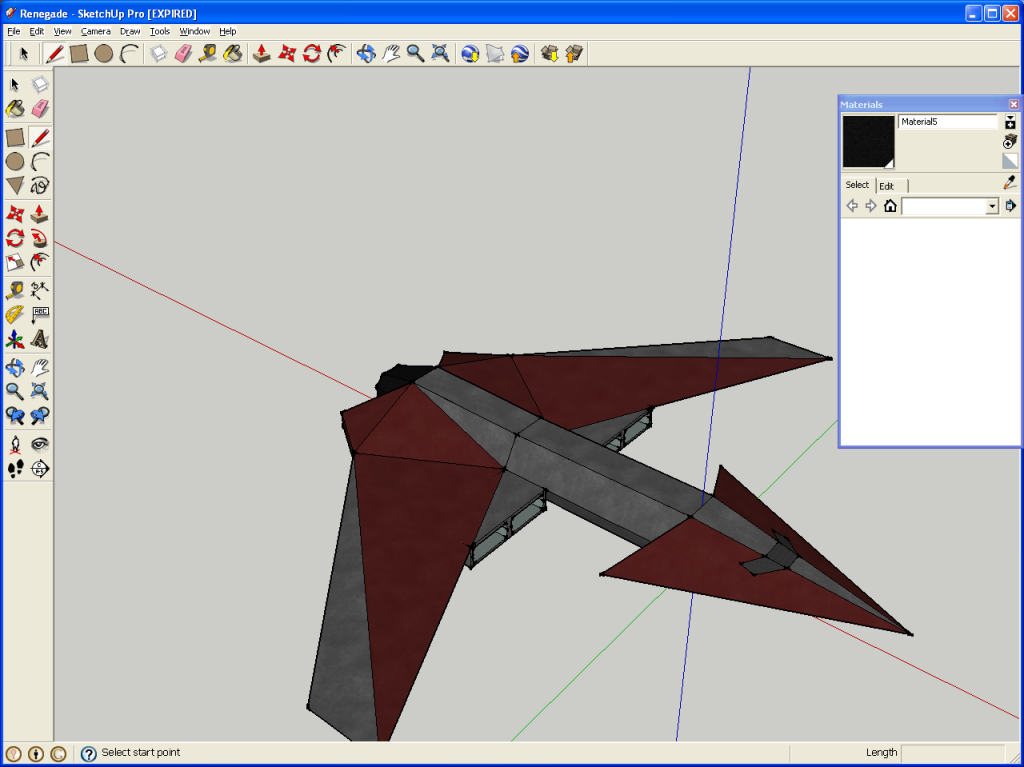Image resolution: width=1024 pixels, height=767 pixels.
Task: Pick the Dimension tool
Action: [x=40, y=289]
